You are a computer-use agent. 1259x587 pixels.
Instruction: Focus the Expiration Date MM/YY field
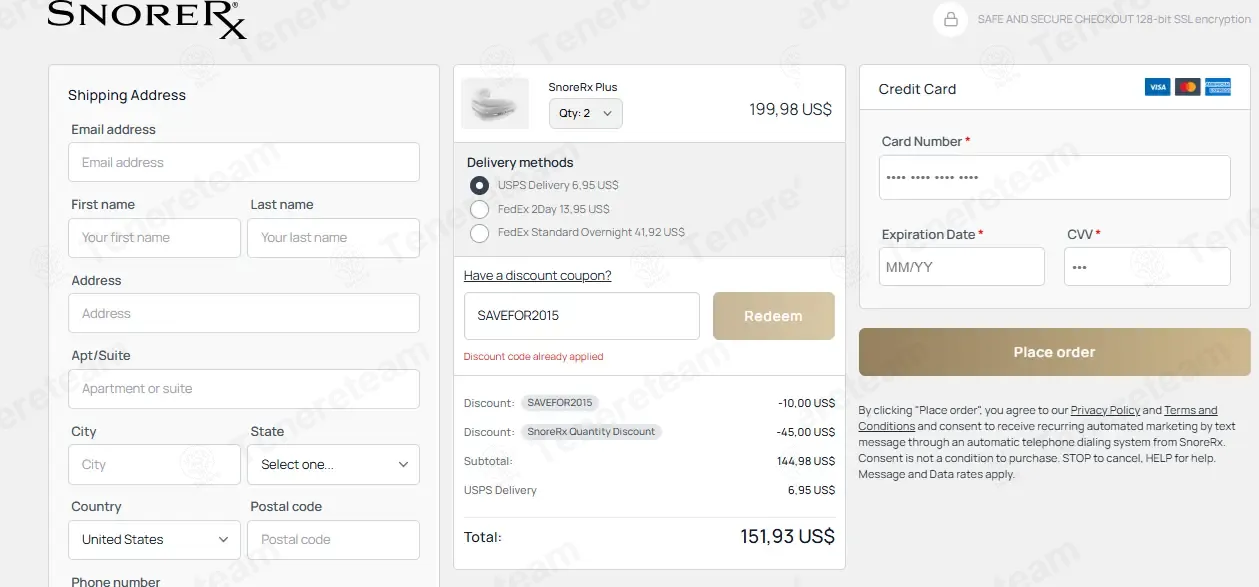pos(962,267)
